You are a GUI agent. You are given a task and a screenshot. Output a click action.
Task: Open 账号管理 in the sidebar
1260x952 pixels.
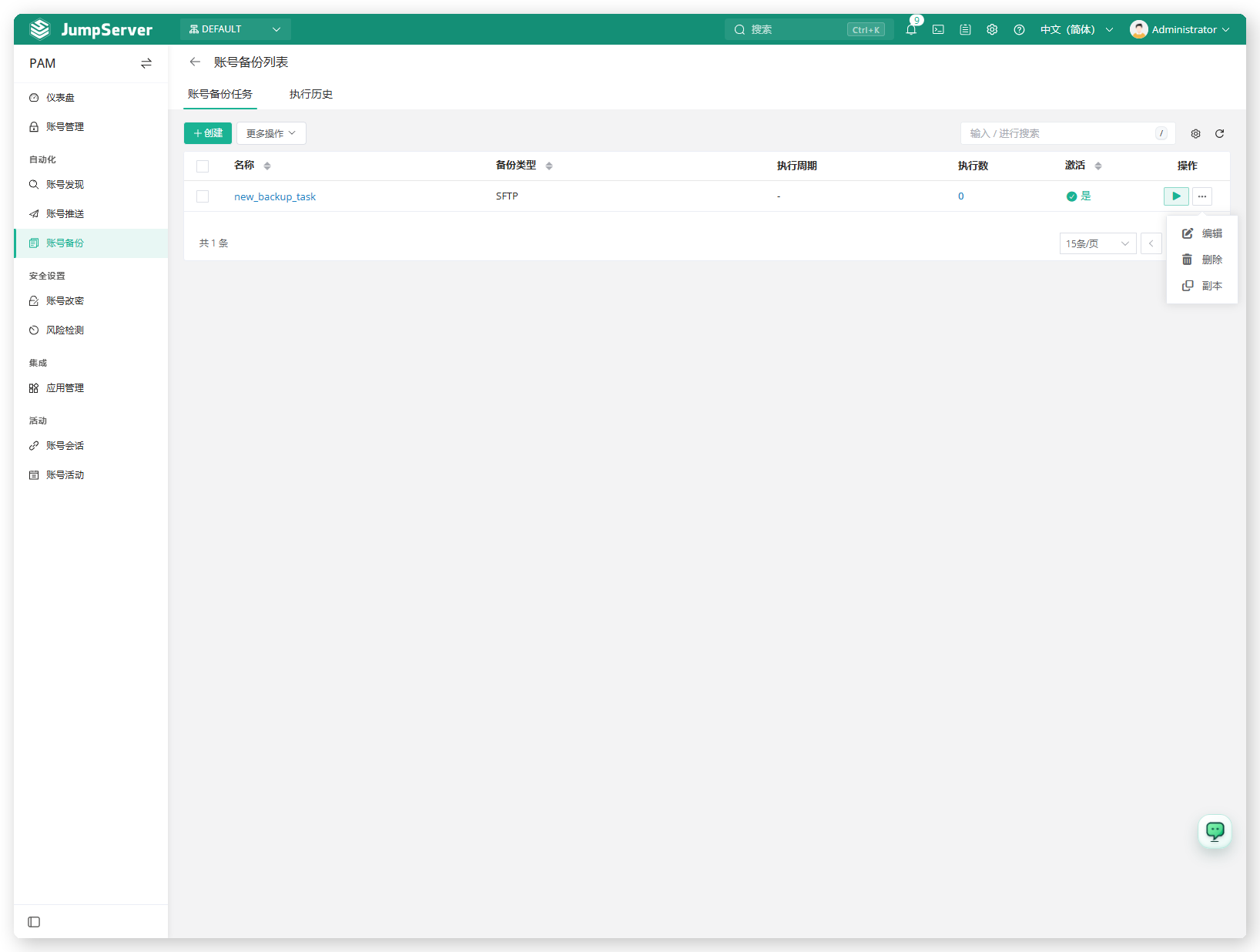pos(91,127)
